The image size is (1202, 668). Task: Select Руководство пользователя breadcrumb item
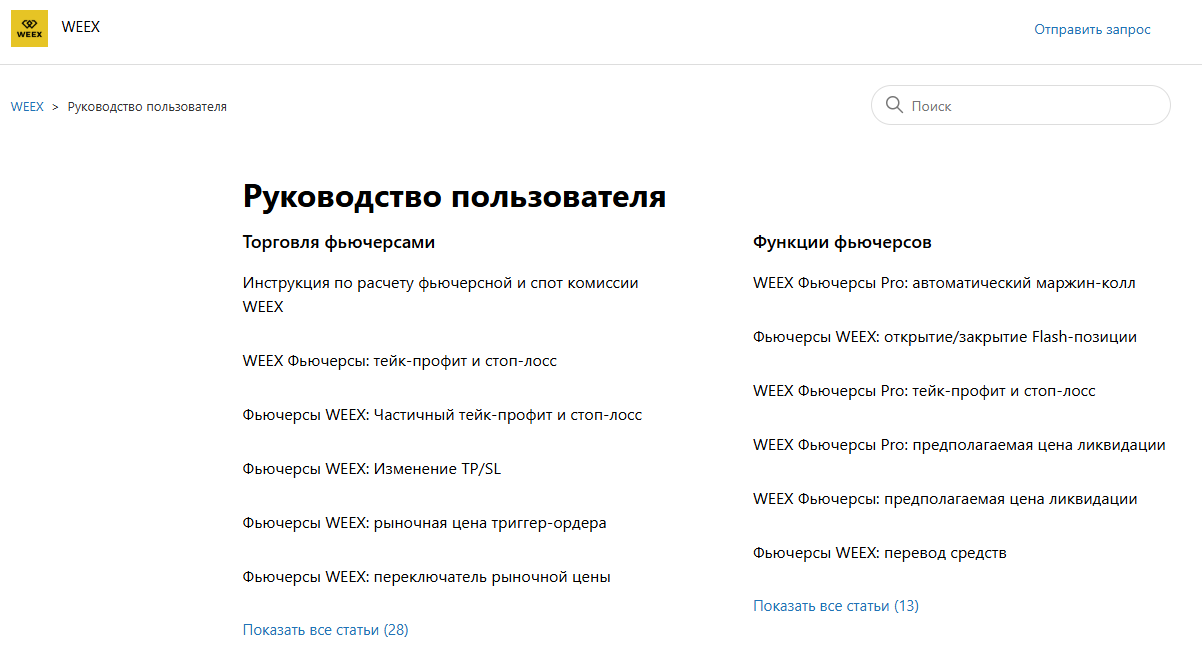(147, 106)
